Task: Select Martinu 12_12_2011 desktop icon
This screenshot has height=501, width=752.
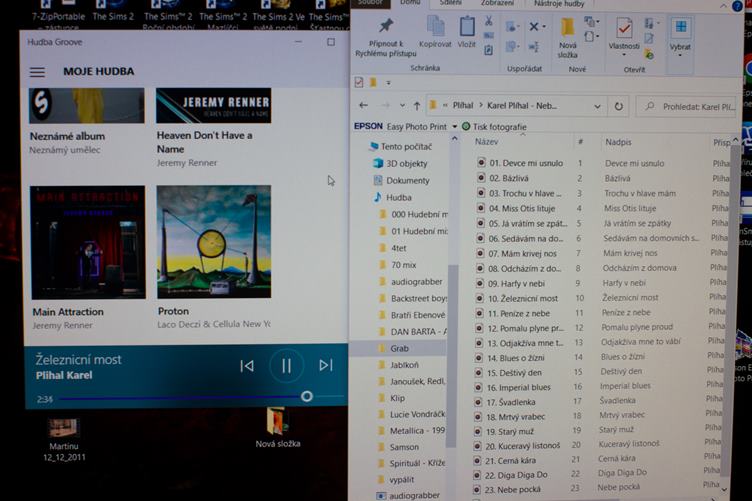Action: [64, 440]
